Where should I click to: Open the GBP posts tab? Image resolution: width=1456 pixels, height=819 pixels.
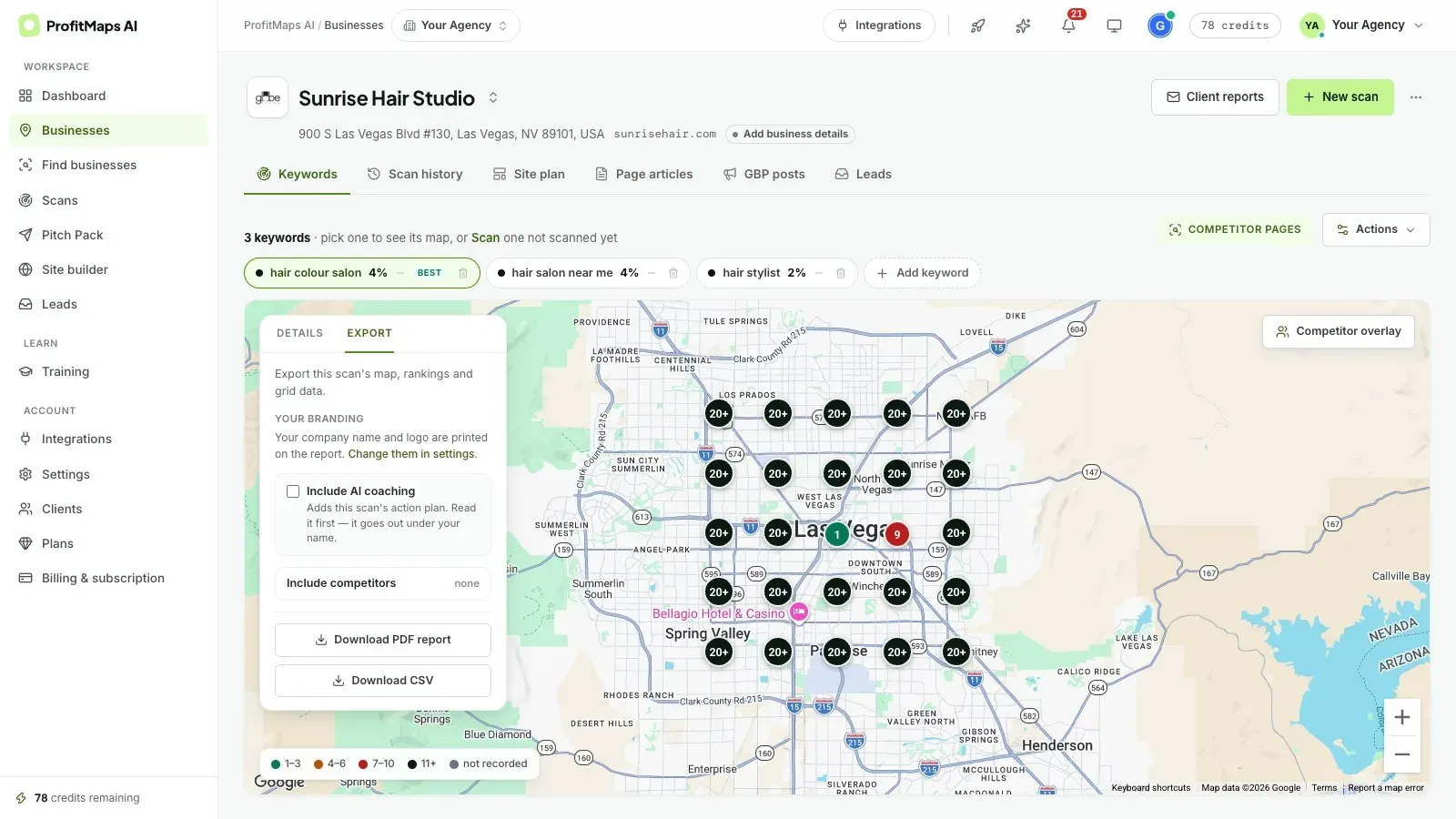(x=764, y=174)
